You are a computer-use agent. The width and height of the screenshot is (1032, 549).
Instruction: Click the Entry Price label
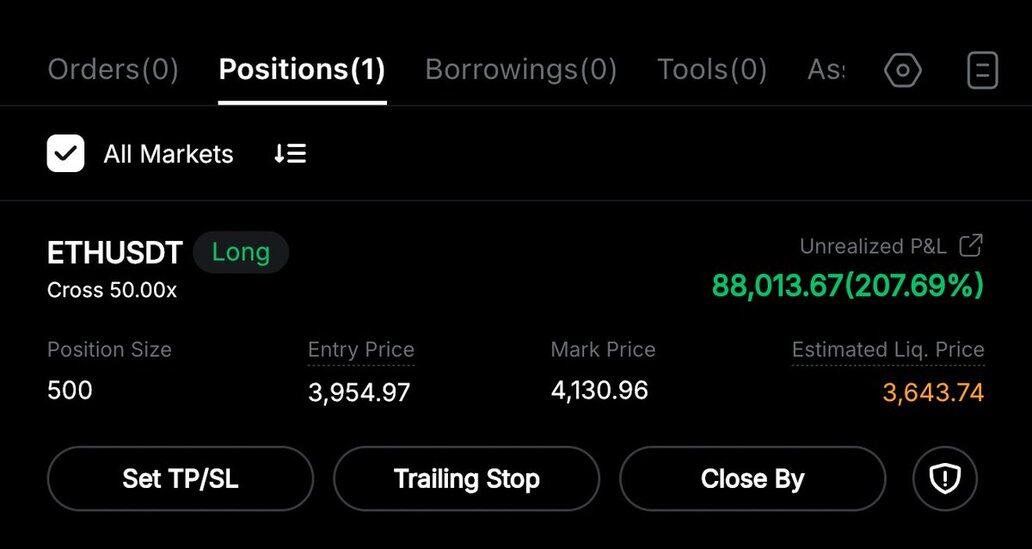(x=361, y=350)
